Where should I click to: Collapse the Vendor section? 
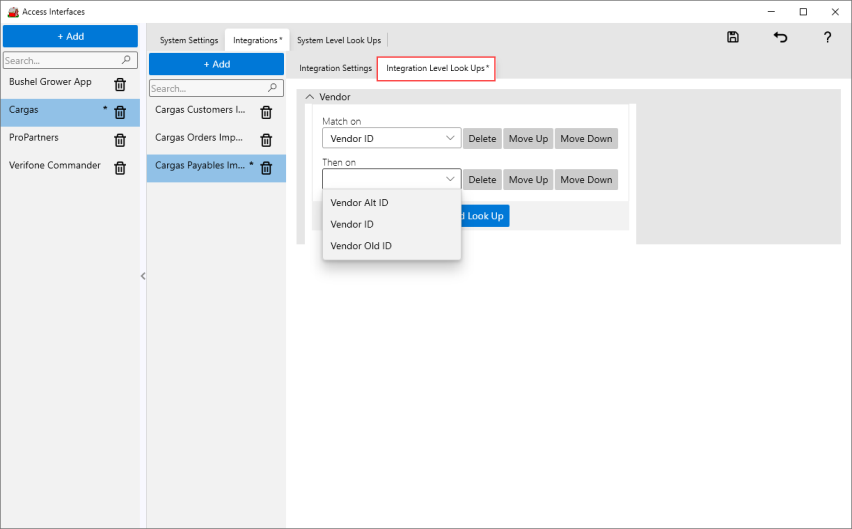coord(309,97)
